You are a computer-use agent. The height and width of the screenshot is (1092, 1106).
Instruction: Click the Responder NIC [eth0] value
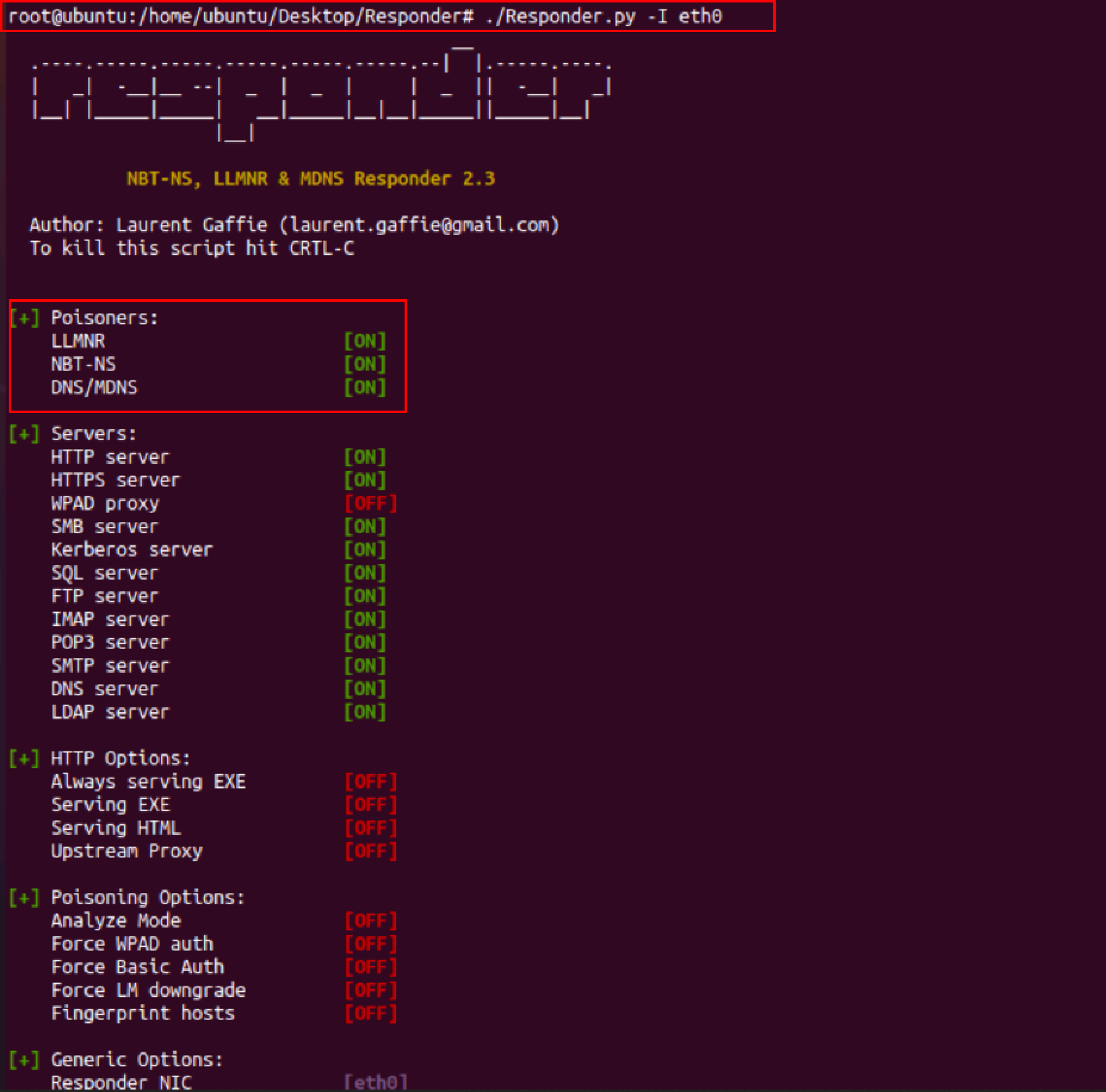tap(376, 1082)
